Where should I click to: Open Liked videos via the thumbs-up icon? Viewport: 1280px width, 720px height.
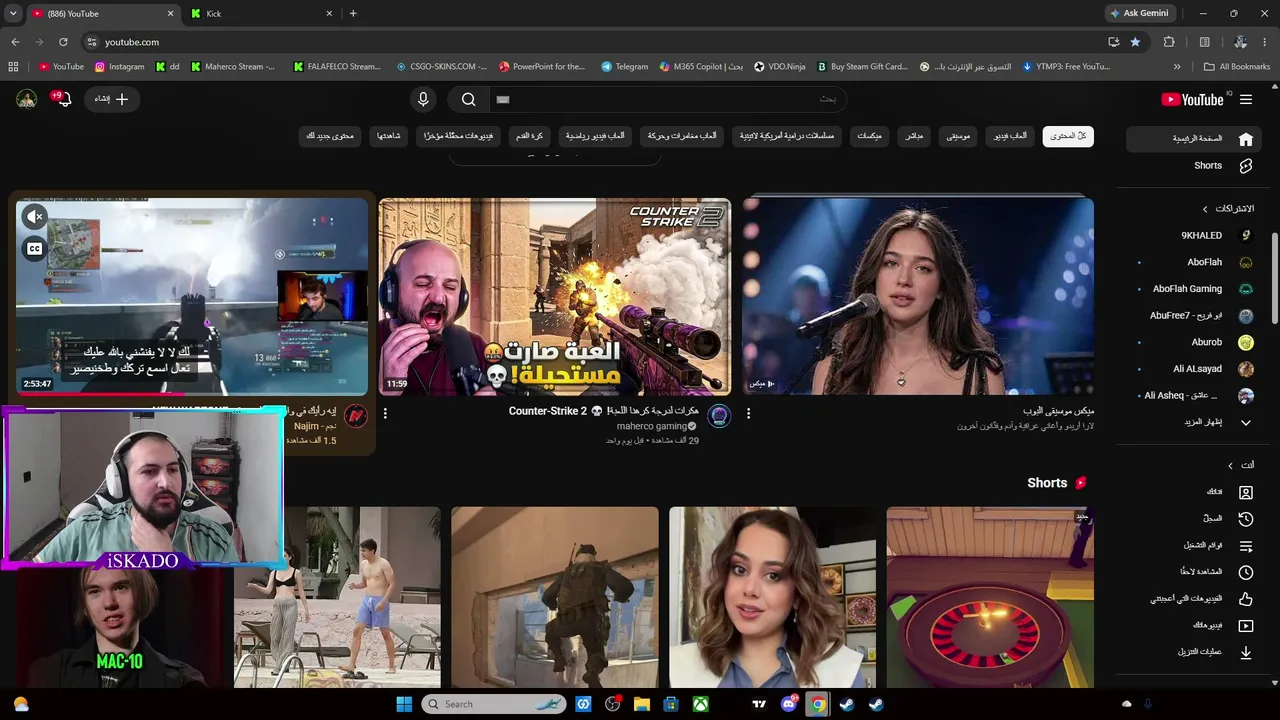[x=1246, y=599]
